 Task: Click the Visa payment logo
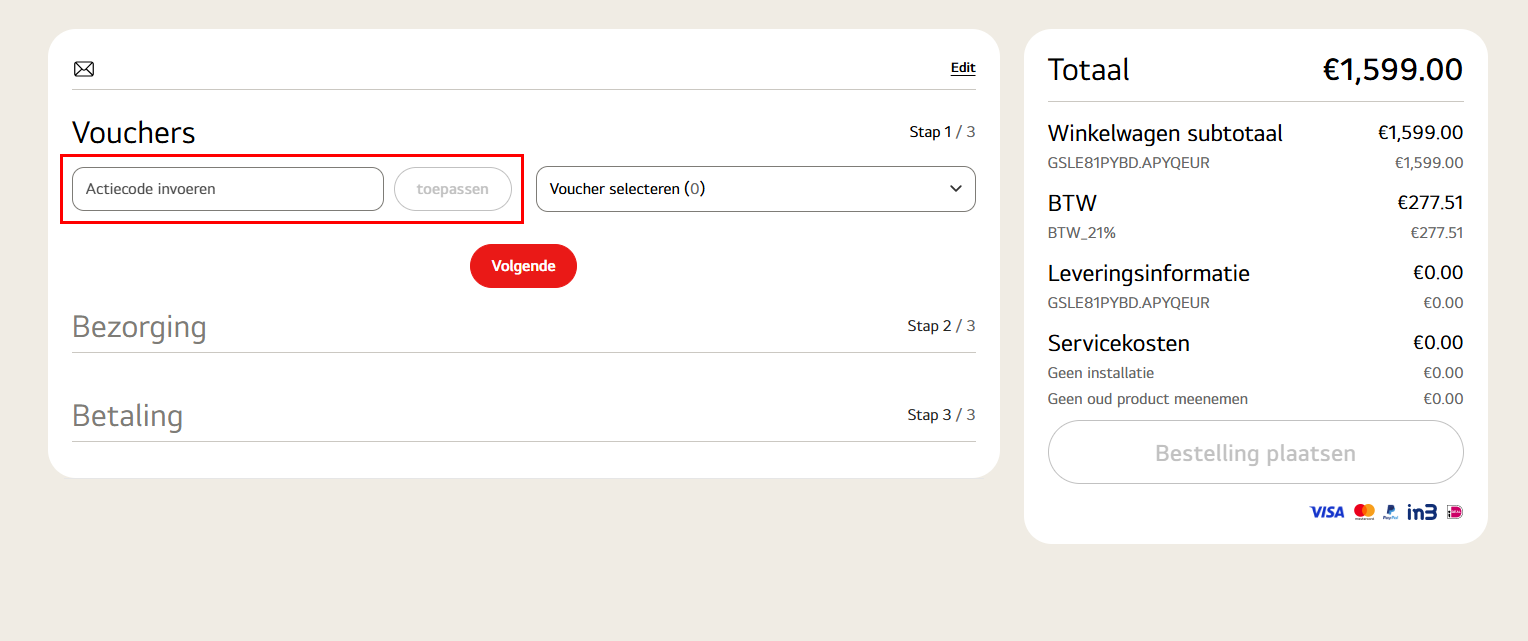coord(1327,512)
